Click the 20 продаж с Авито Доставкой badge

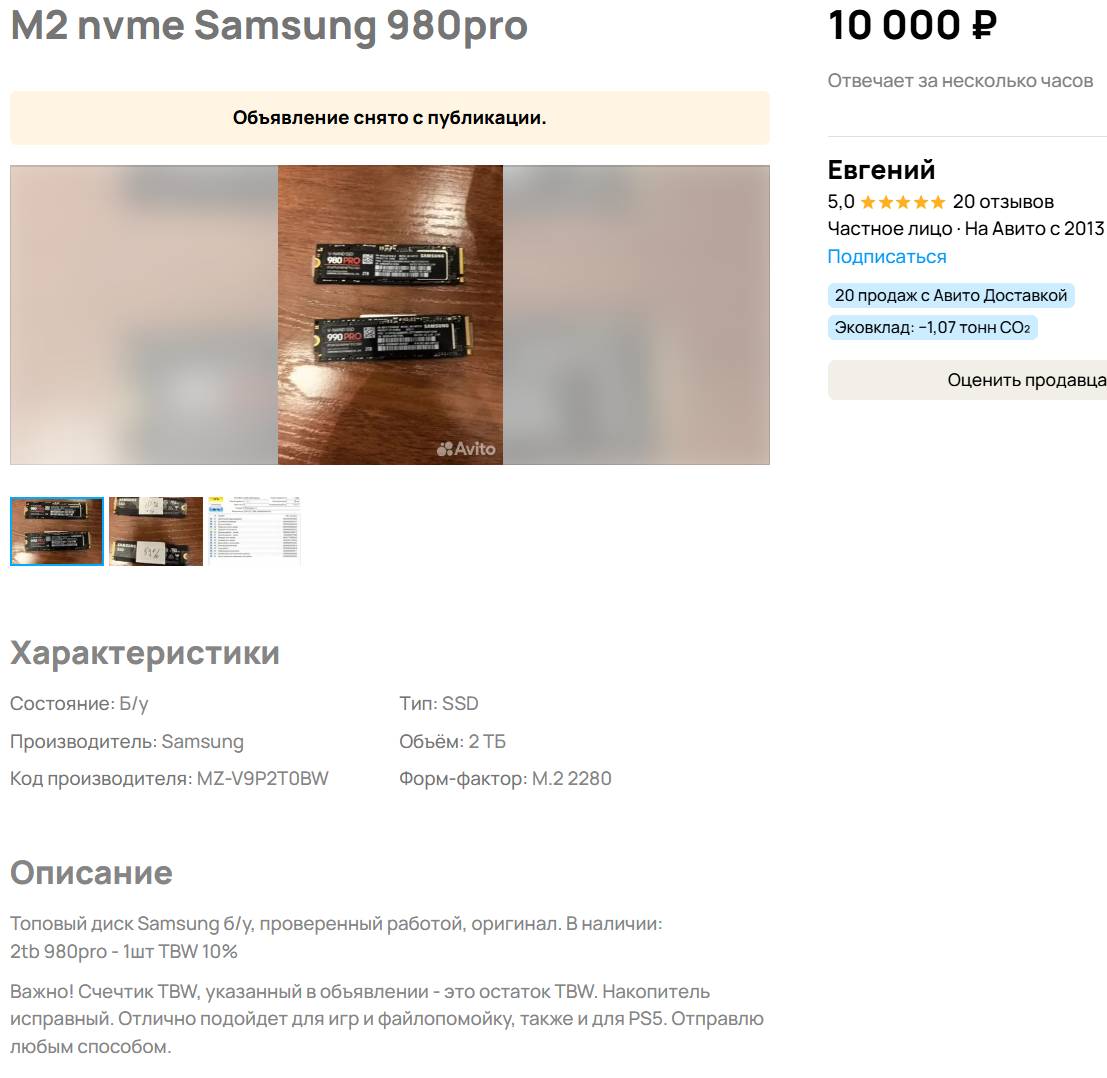[950, 295]
